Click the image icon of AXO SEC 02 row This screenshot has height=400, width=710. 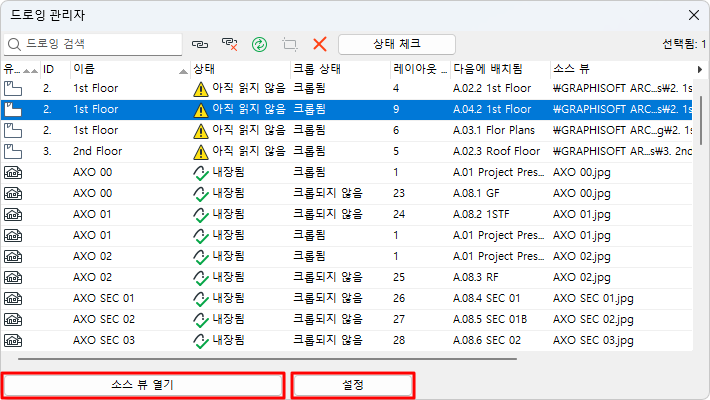(x=13, y=319)
